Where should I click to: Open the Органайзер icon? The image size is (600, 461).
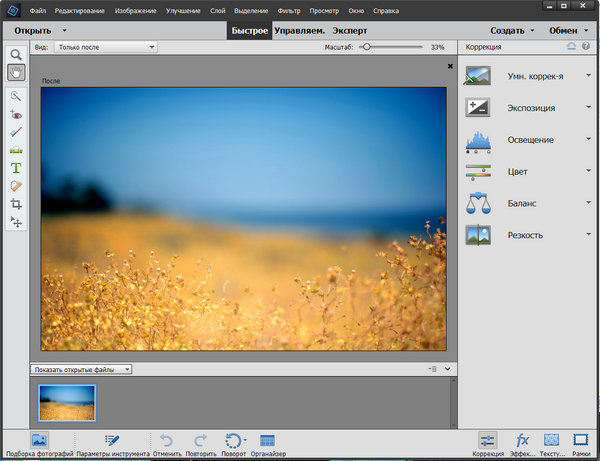(x=267, y=440)
